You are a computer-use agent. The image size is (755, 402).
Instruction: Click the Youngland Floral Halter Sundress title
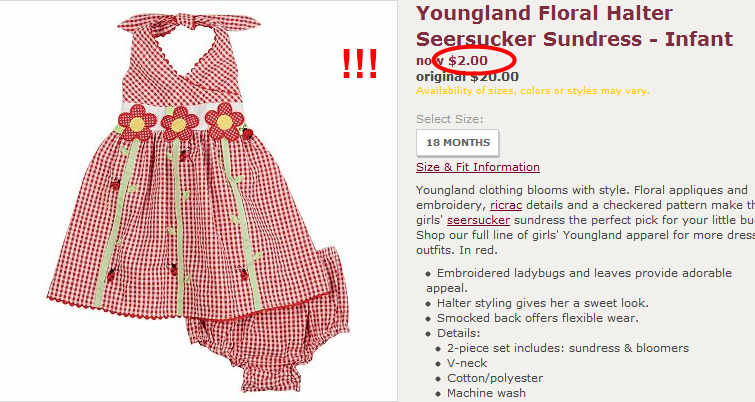(574, 26)
